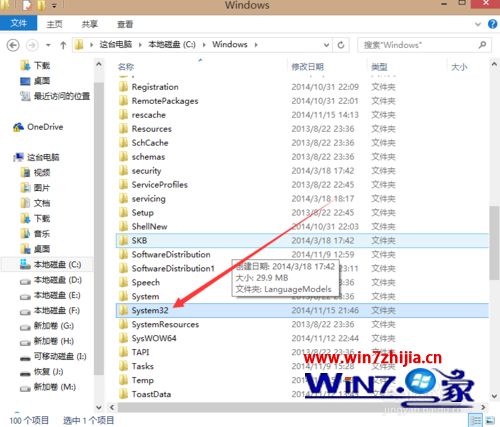This screenshot has height=427, width=500.
Task: Open the address bar history dropdown
Action: click(326, 45)
